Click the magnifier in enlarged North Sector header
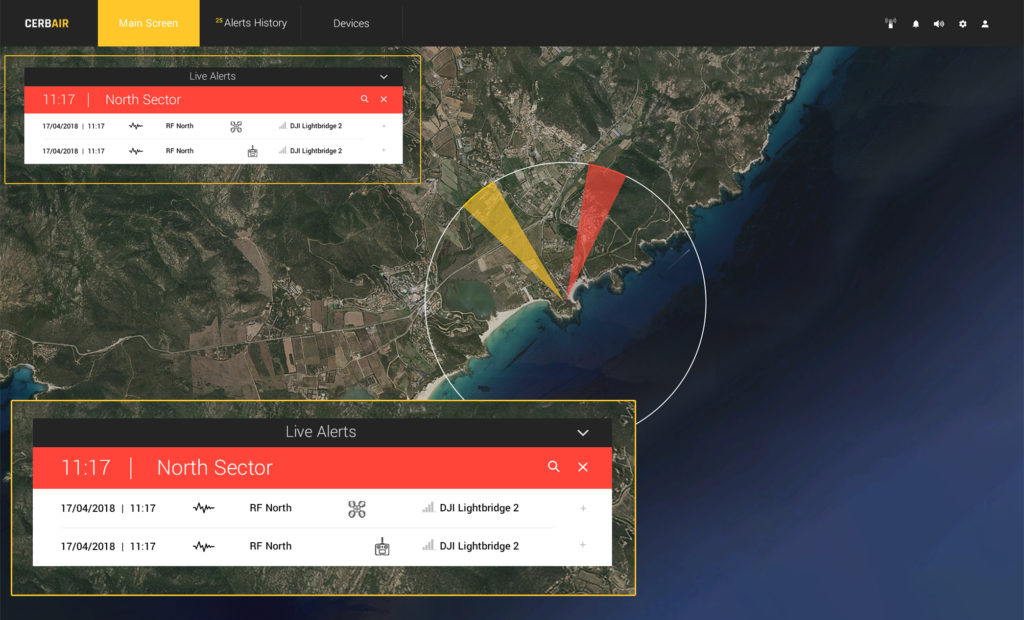The width and height of the screenshot is (1024, 620). (x=554, y=466)
